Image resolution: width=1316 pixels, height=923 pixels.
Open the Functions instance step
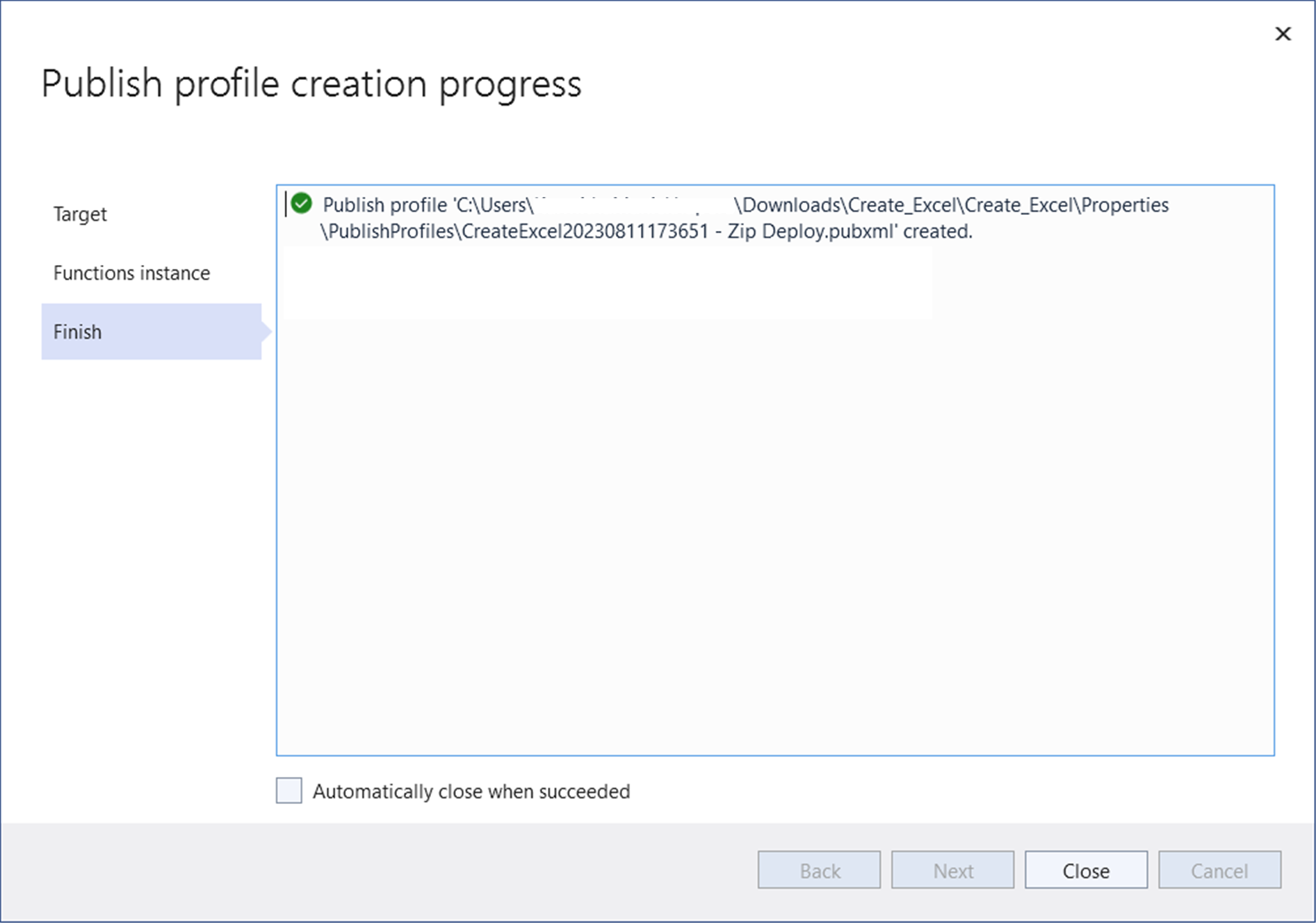[131, 273]
